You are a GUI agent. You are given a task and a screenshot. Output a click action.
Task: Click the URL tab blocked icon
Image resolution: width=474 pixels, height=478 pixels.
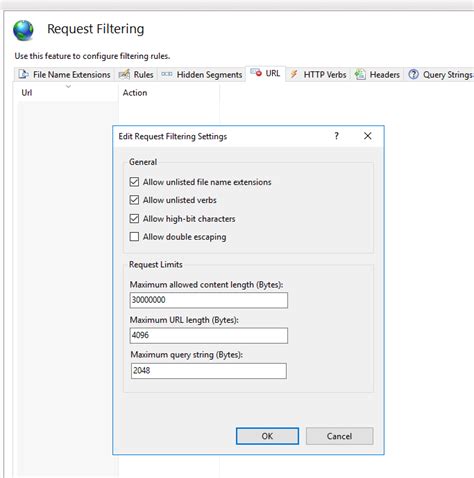tap(256, 73)
